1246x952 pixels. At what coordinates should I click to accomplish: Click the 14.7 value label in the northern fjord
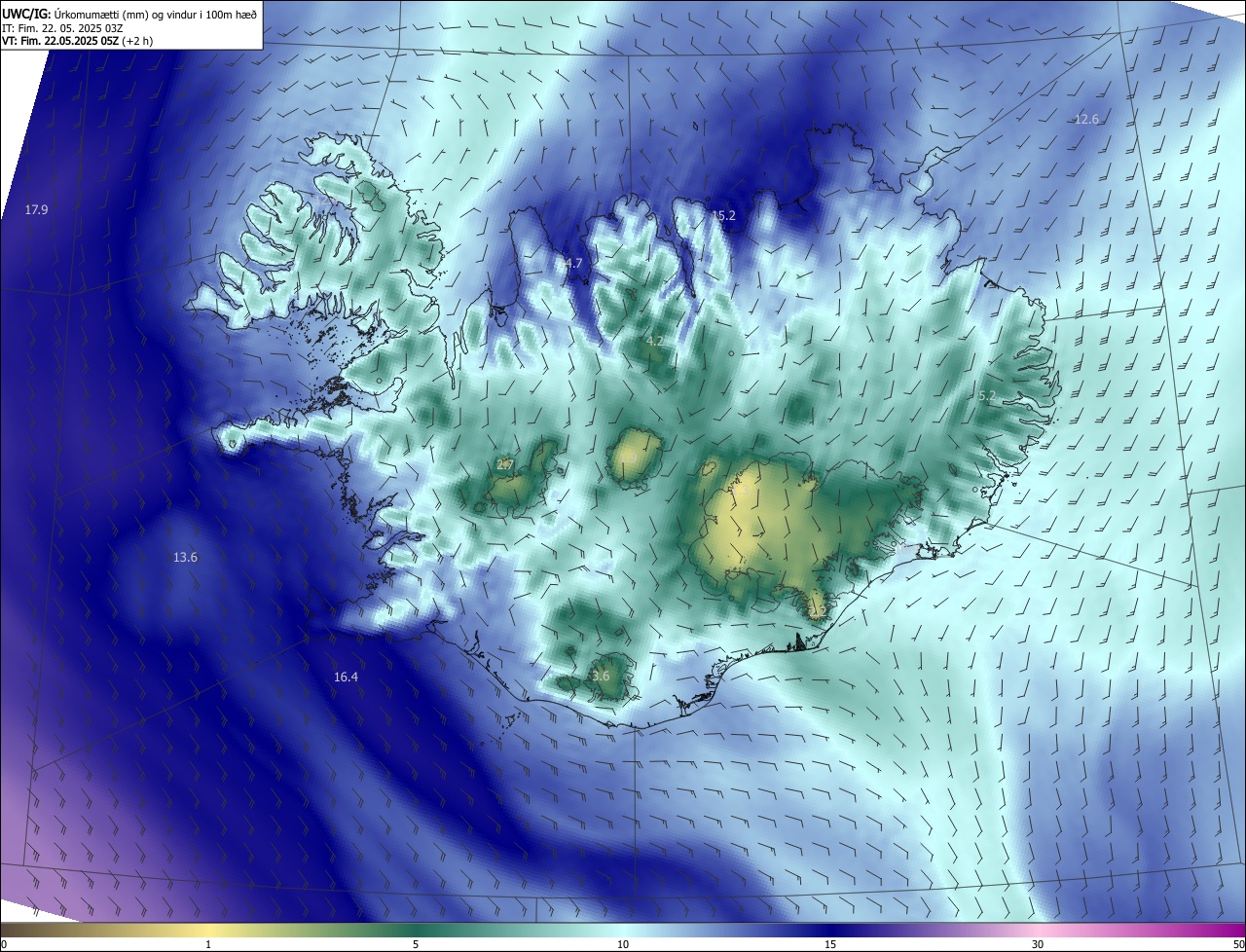[x=570, y=263]
